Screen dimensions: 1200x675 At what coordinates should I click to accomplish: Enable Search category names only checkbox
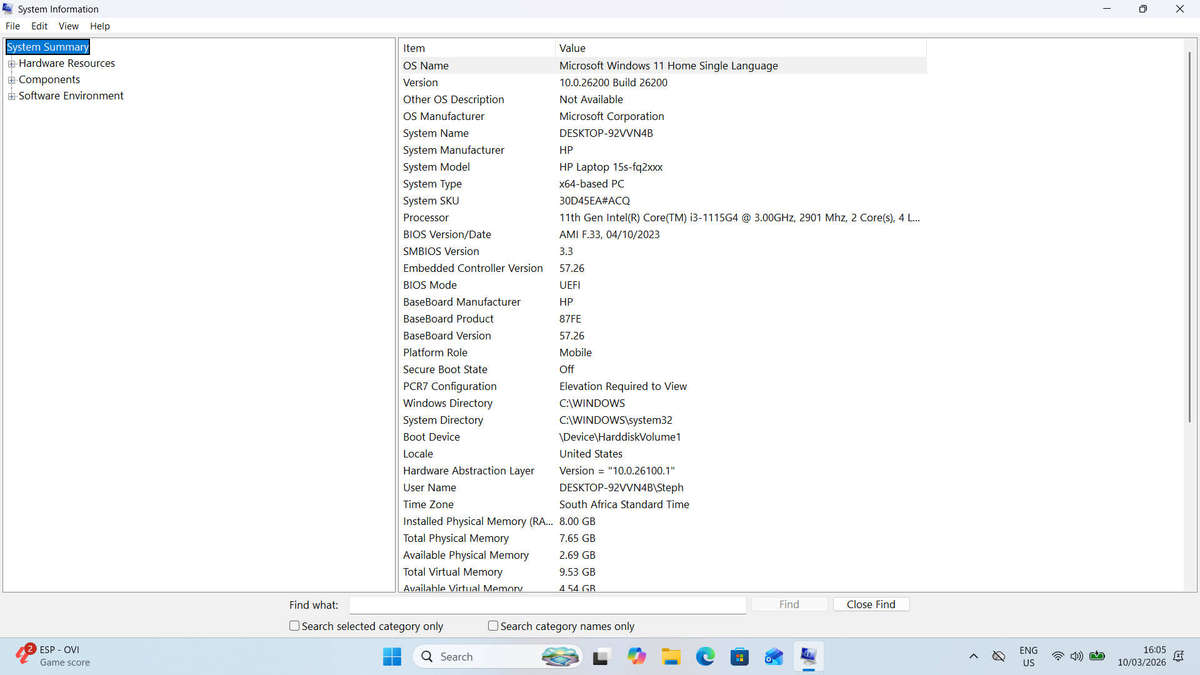tap(493, 626)
